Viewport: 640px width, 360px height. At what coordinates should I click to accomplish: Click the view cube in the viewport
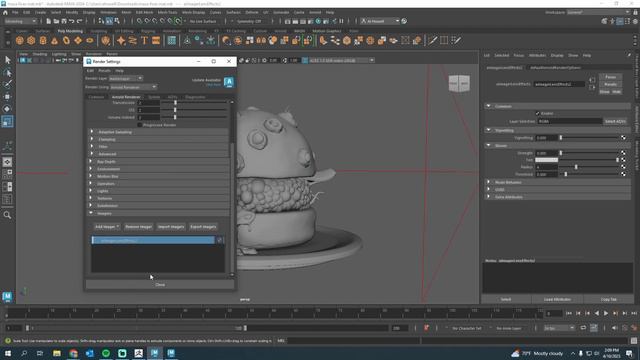pyautogui.click(x=459, y=83)
